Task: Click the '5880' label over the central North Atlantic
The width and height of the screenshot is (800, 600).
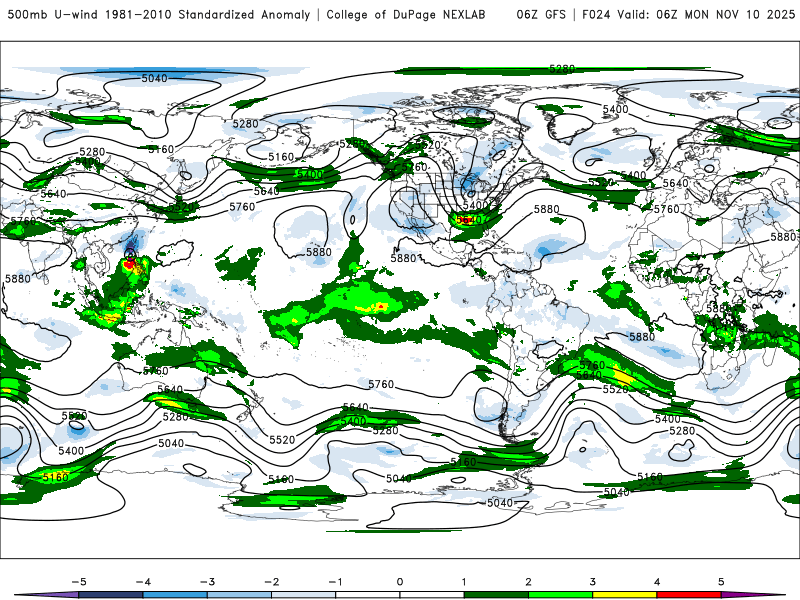Action: tap(546, 209)
